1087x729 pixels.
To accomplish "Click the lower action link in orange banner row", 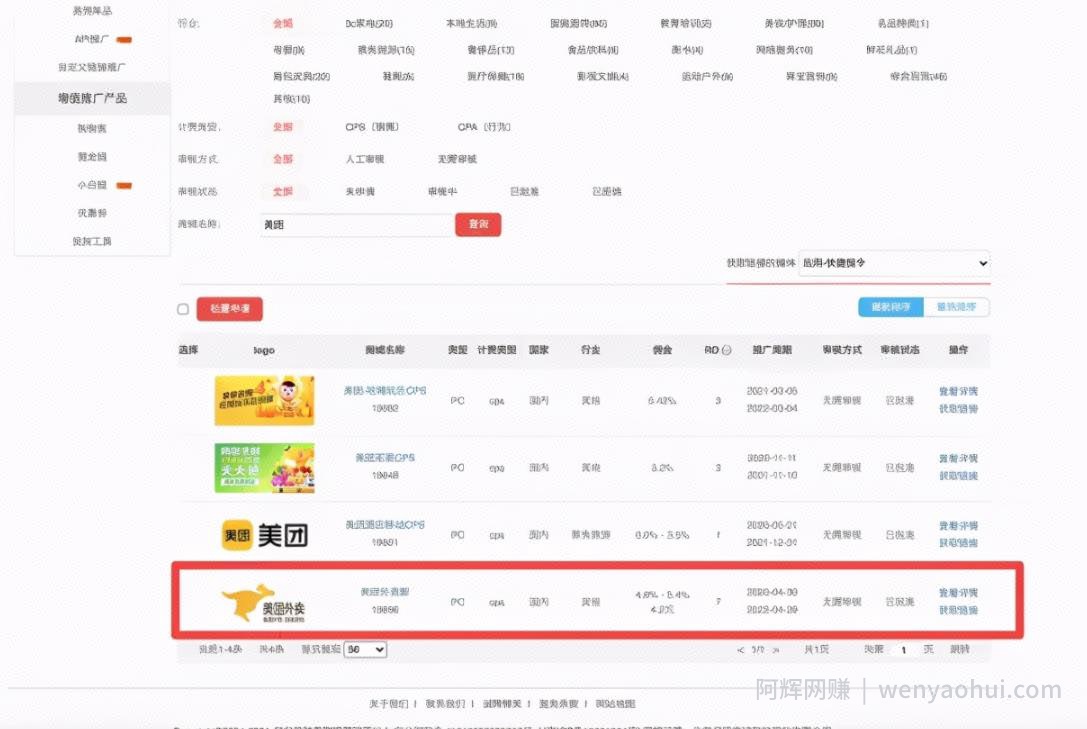I will click(958, 409).
